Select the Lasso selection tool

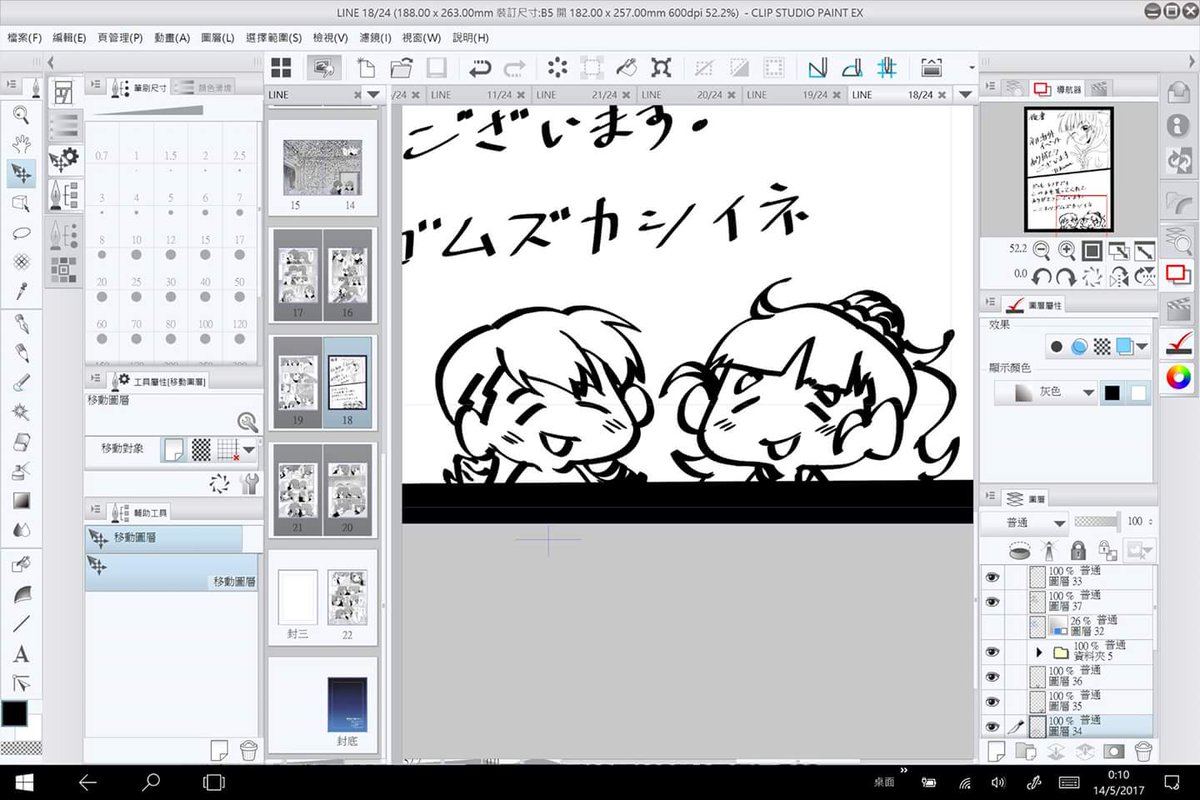[20, 232]
